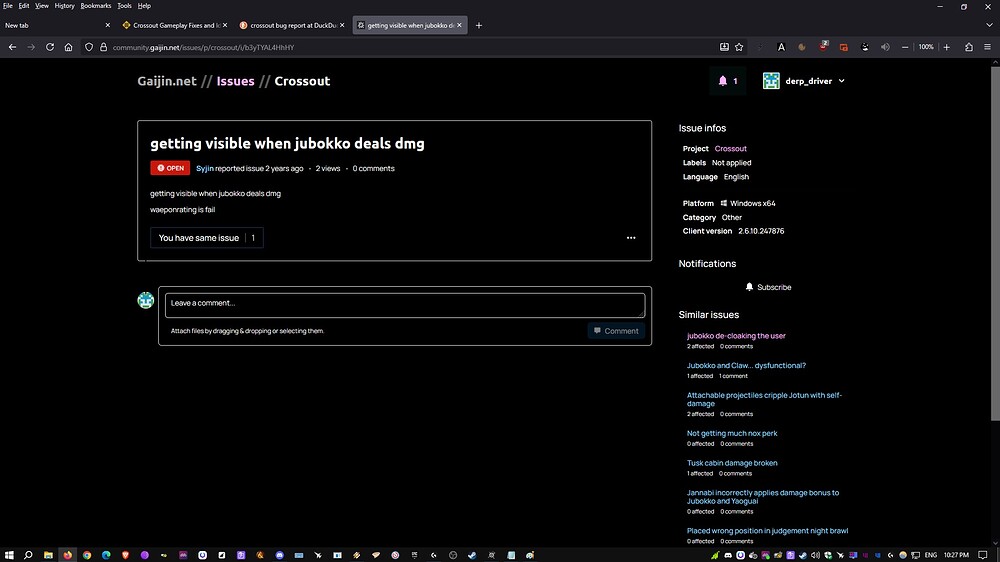Screen dimensions: 1000x562
Task: Open Firefox's hamburger application menu
Action: [x=989, y=47]
